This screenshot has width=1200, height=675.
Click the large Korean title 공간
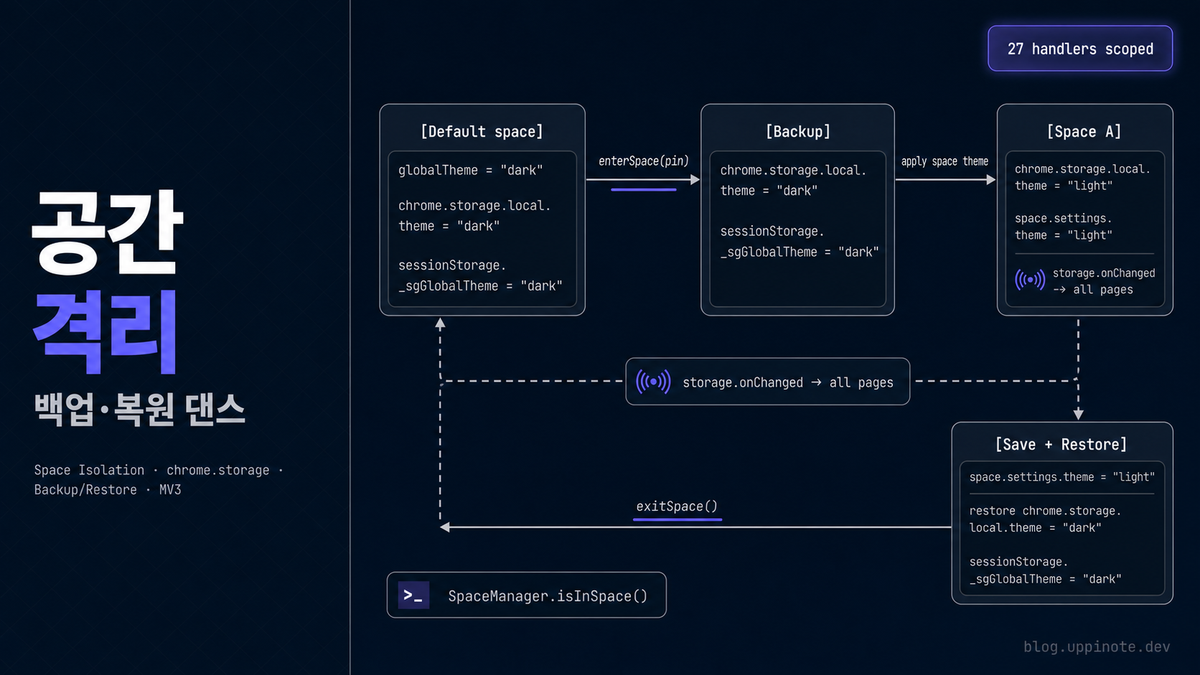tap(105, 224)
